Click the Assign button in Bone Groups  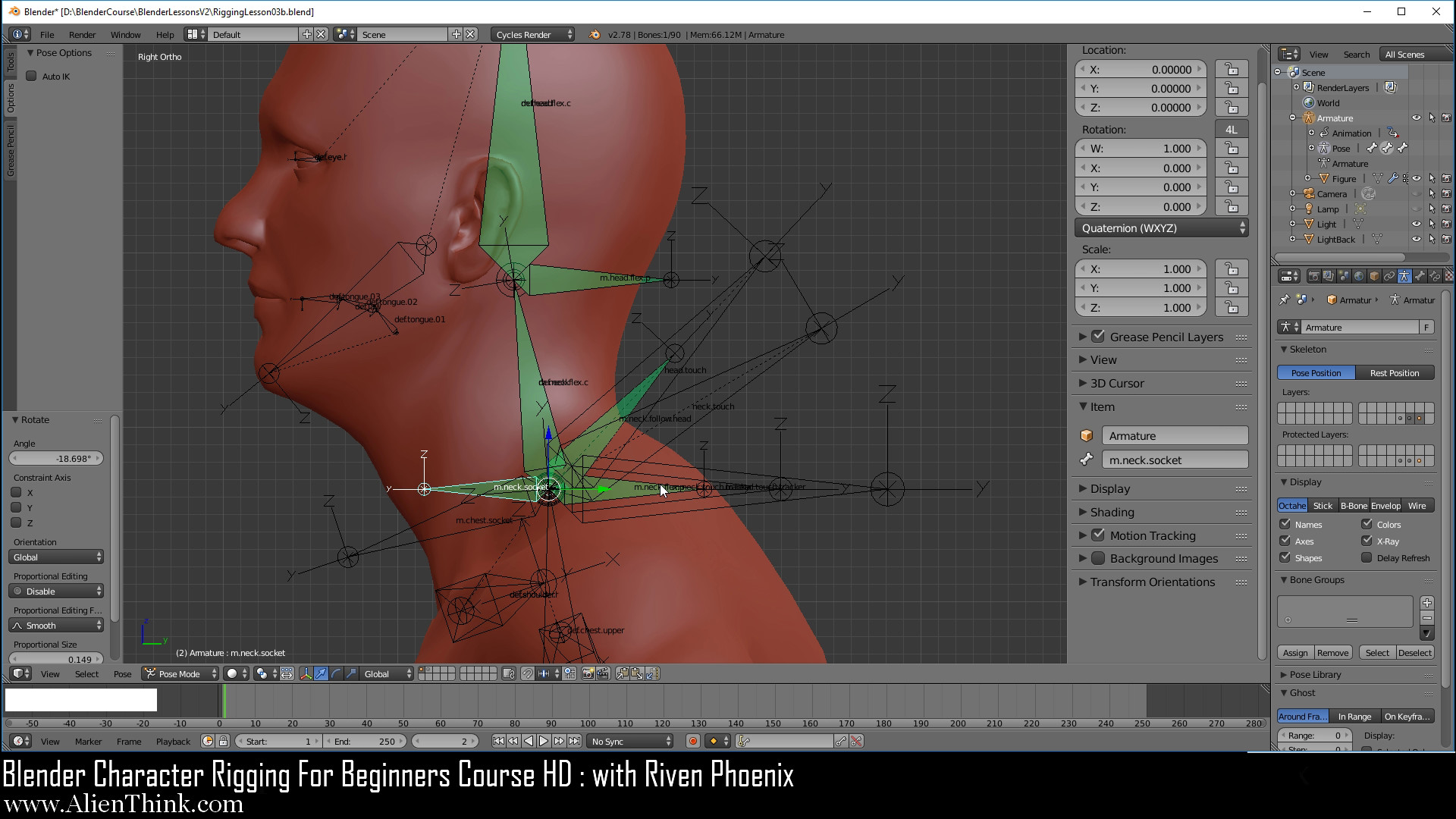click(1294, 652)
